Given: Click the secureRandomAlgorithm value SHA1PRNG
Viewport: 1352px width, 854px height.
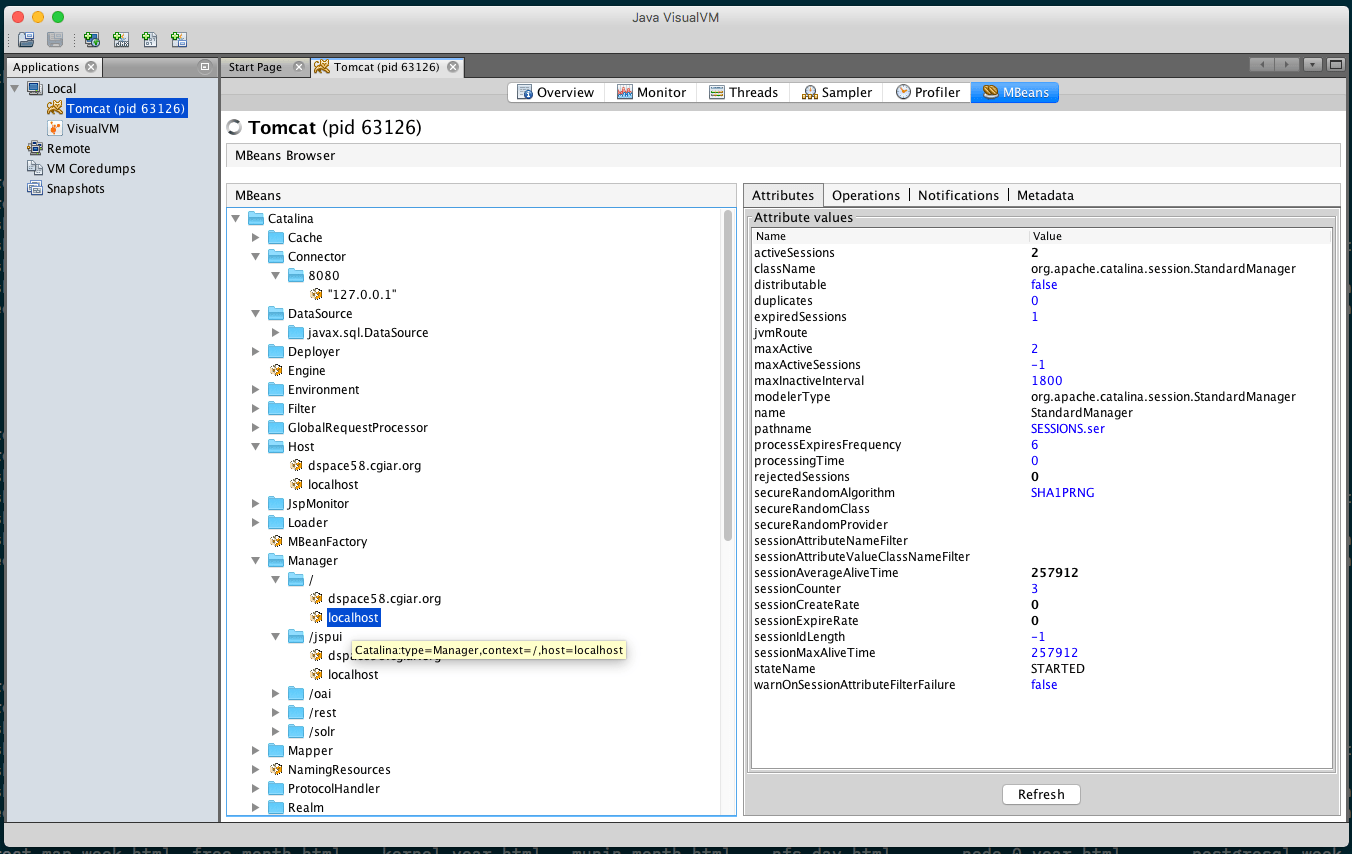Looking at the screenshot, I should 1063,493.
